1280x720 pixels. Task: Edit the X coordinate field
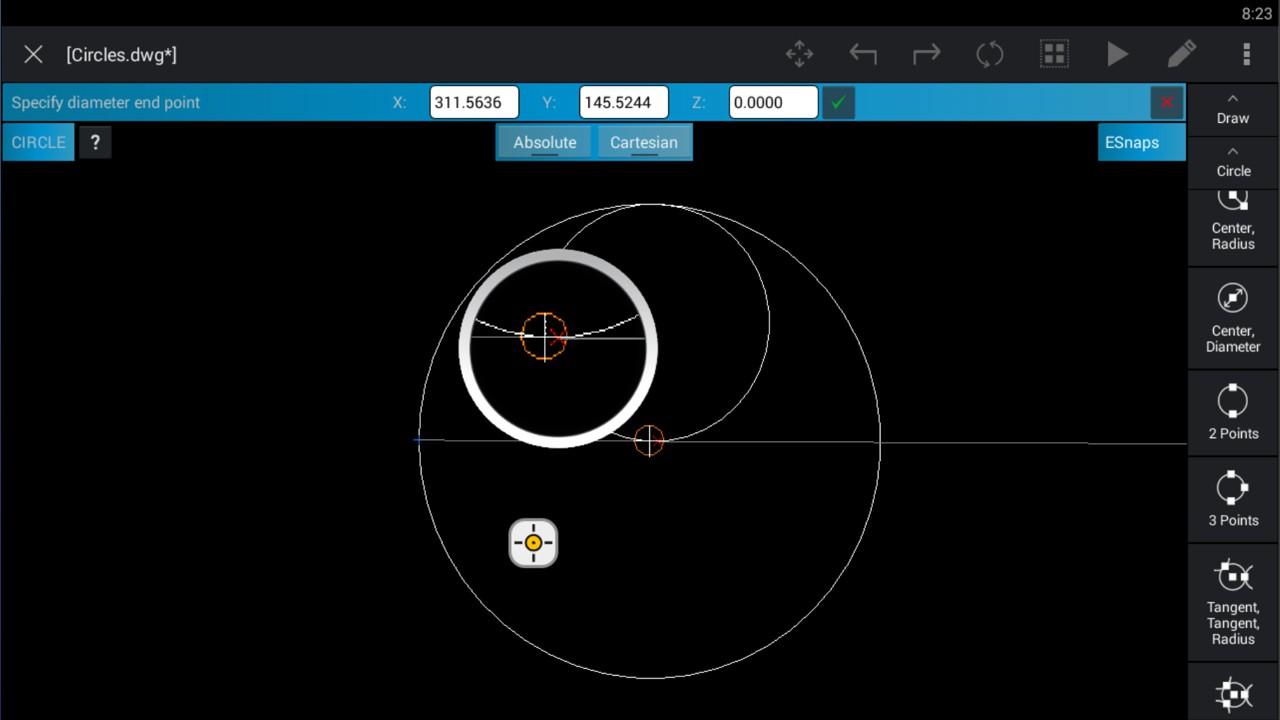coord(474,102)
